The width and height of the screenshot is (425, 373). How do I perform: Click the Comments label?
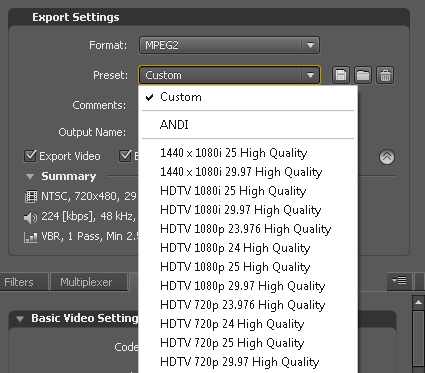coord(100,105)
